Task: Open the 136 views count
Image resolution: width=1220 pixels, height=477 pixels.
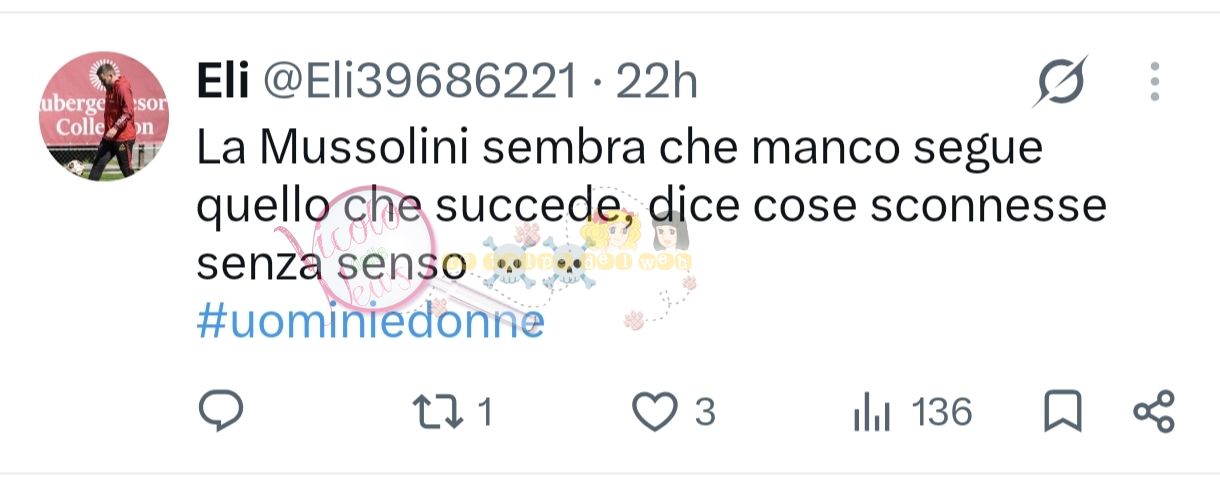Action: pos(942,412)
